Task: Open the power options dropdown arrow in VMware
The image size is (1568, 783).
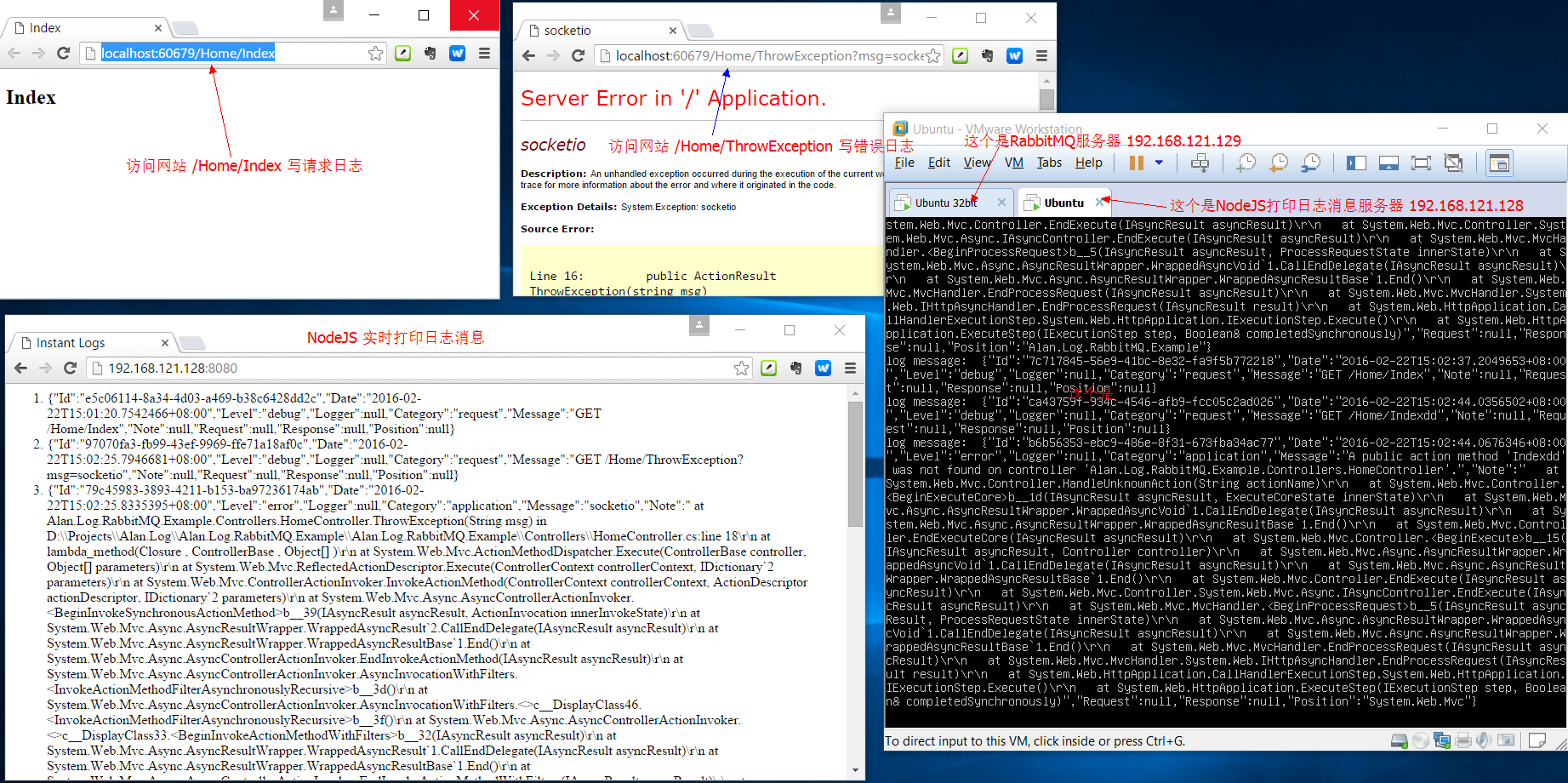Action: 1159,163
